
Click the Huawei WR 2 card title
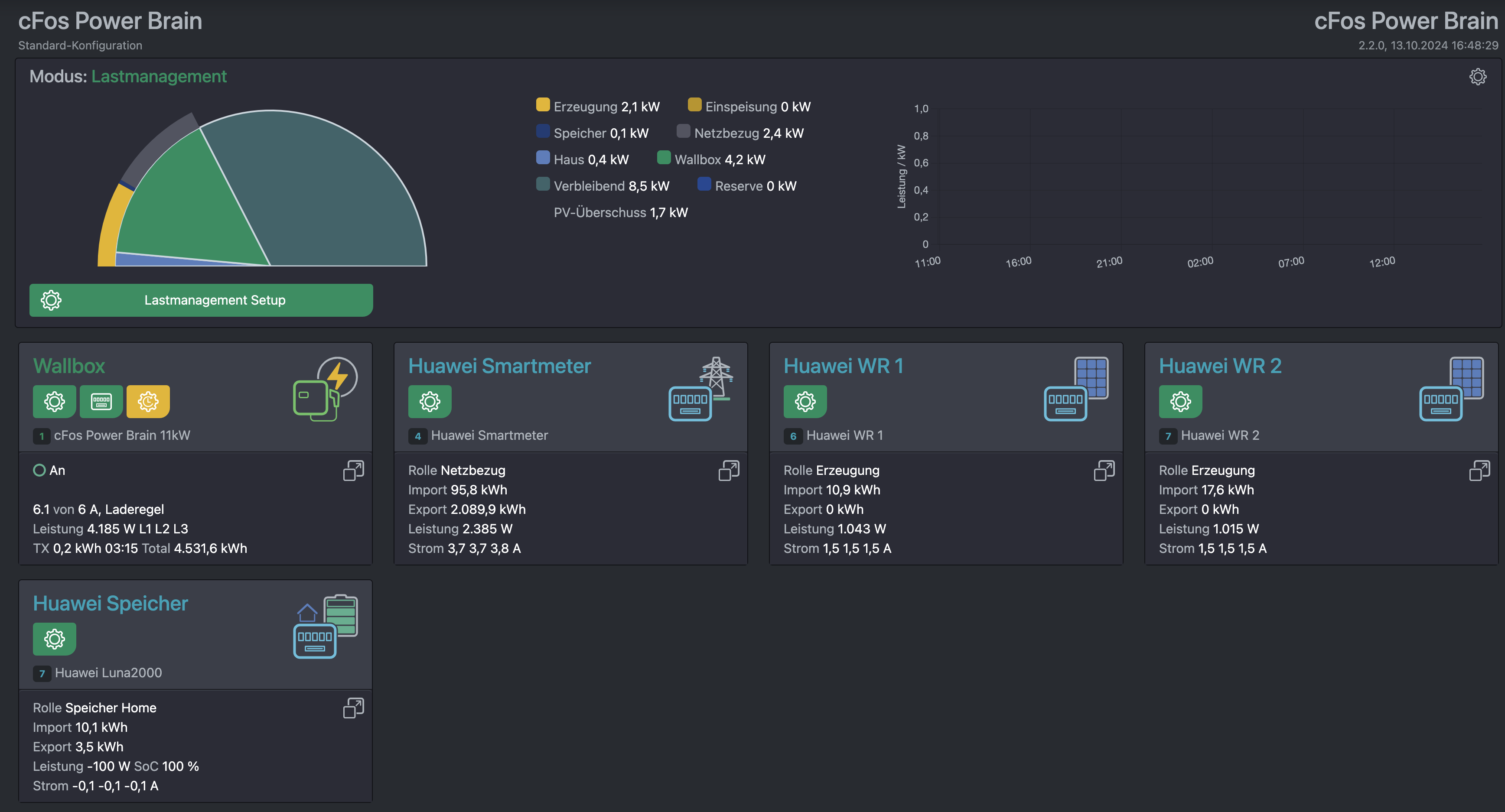click(1220, 366)
